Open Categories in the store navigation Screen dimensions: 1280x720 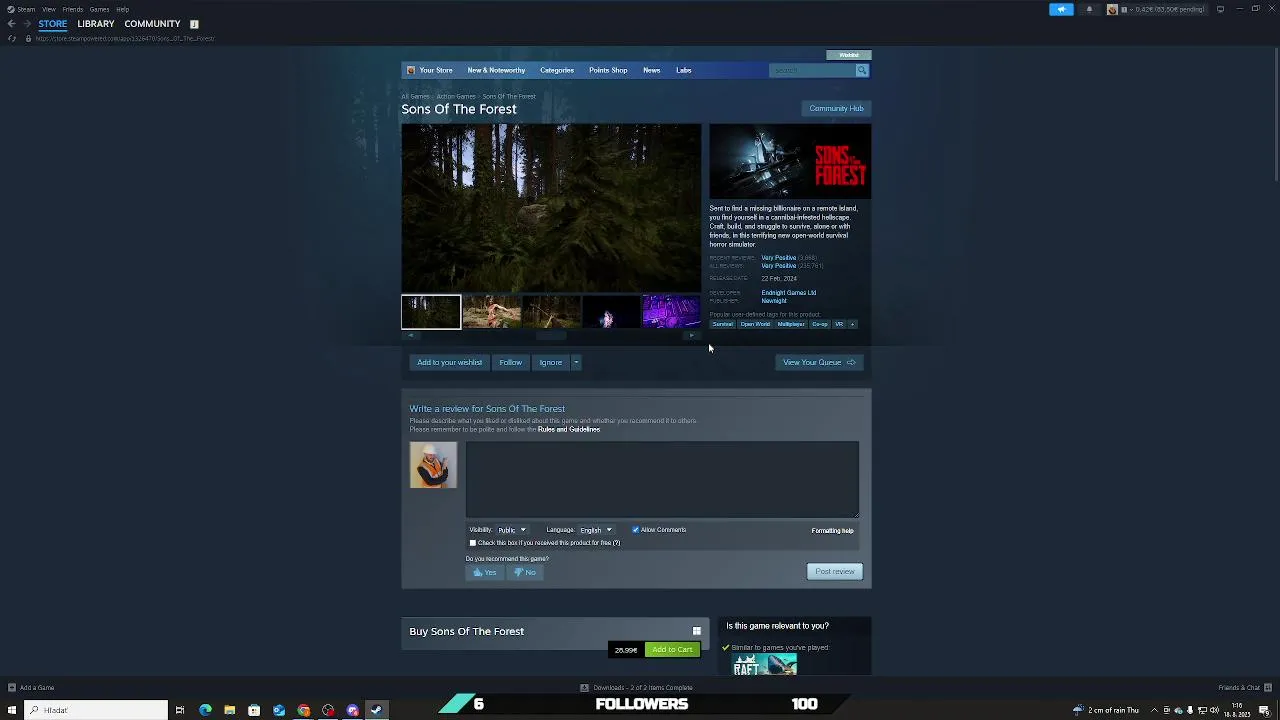(x=557, y=70)
